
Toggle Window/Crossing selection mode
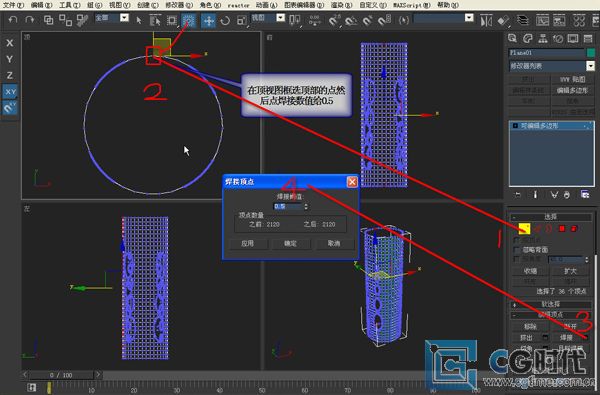point(188,20)
